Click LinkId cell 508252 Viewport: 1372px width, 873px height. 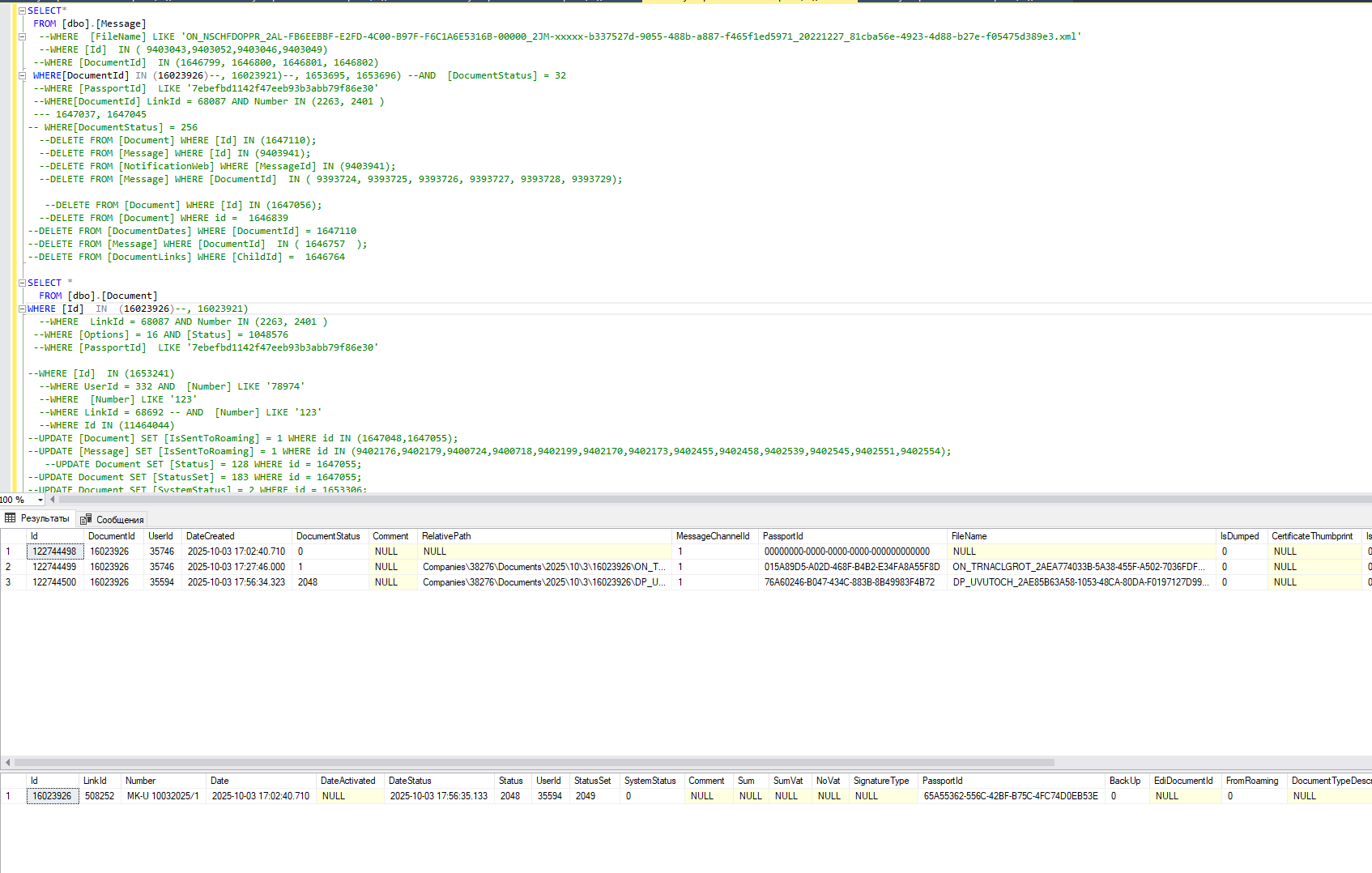(100, 796)
